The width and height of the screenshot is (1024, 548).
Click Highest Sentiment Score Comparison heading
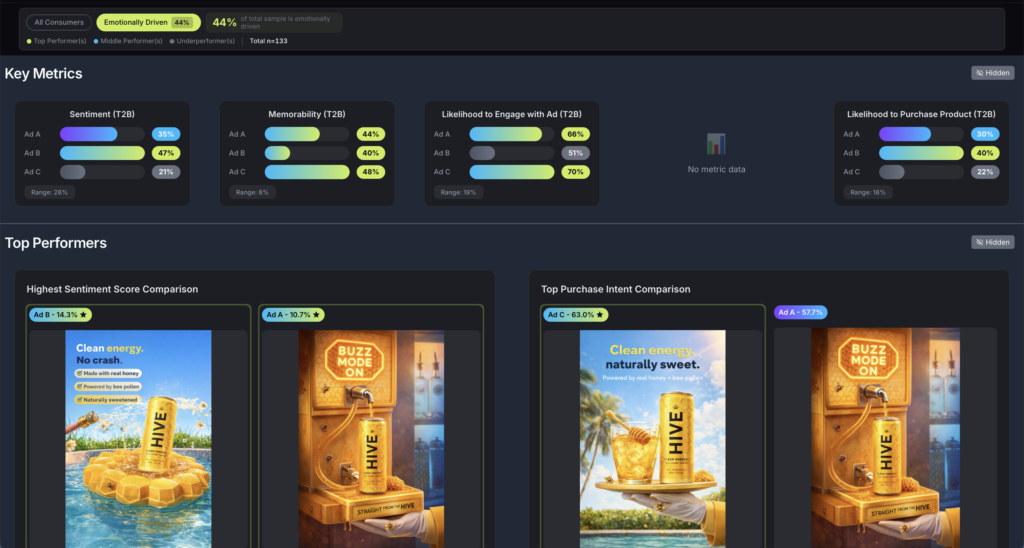pos(112,289)
